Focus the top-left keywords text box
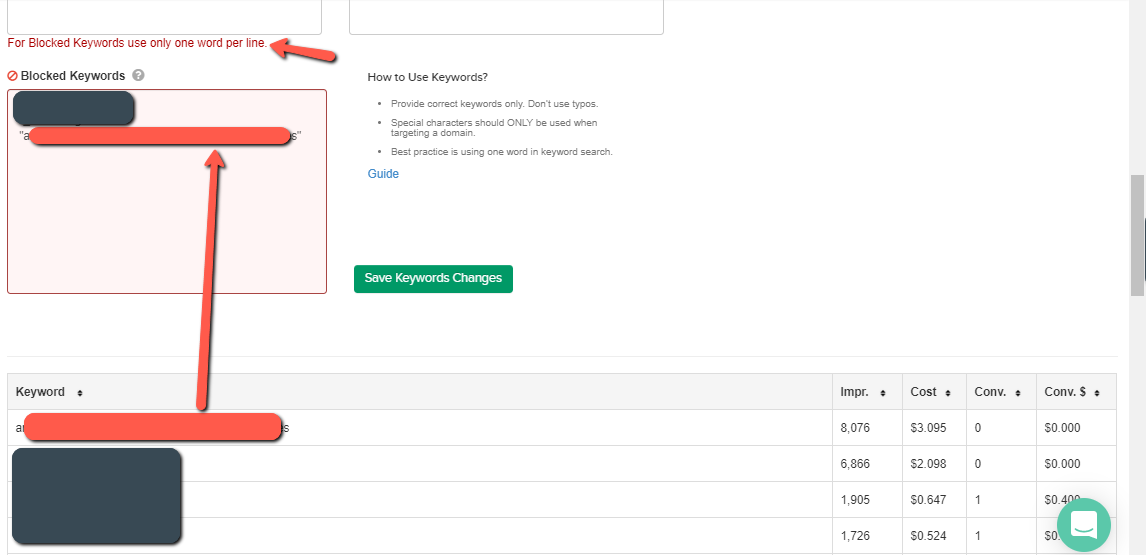 [164, 15]
